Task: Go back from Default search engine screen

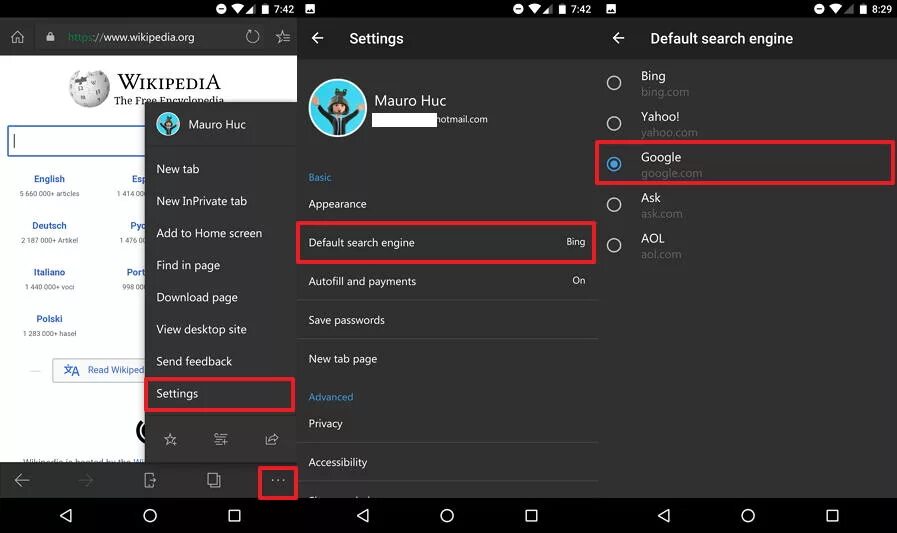Action: (x=618, y=38)
